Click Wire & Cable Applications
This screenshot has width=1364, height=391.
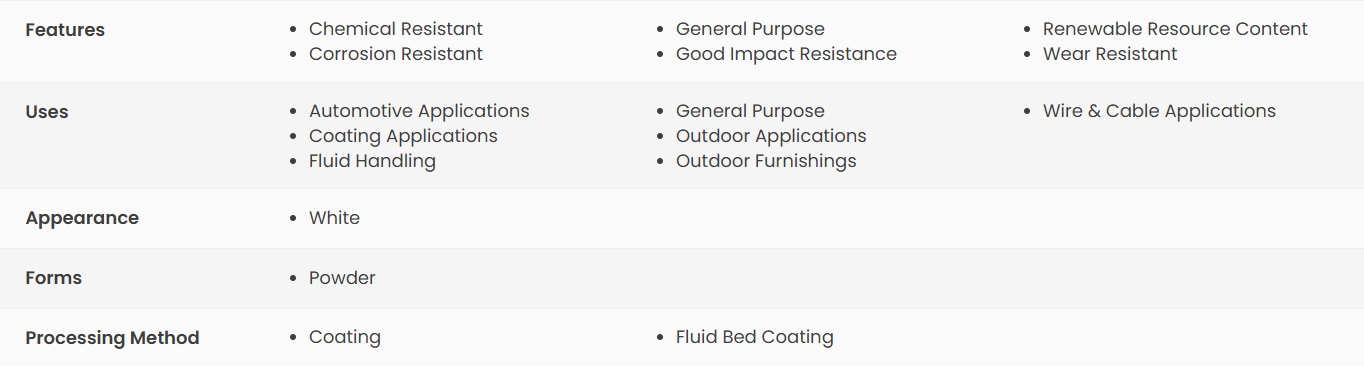coord(1159,111)
